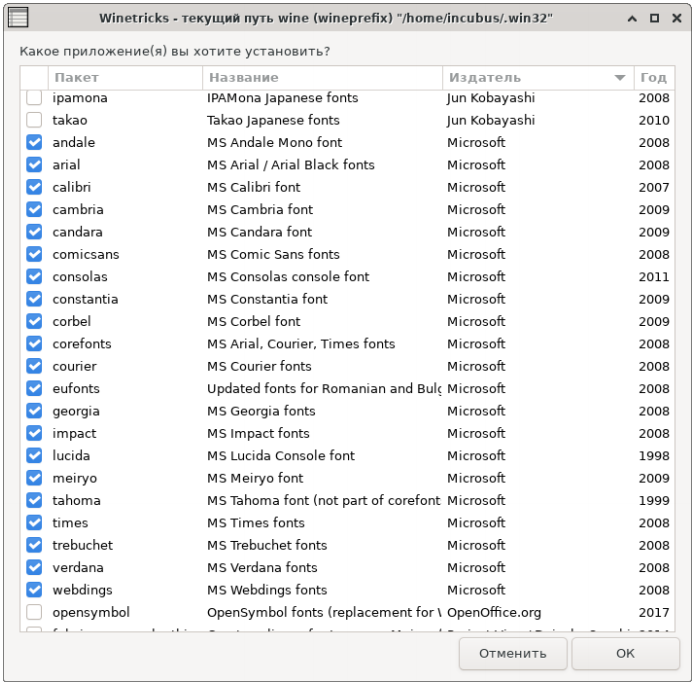Confirm selection with OK button
698x688 pixels.
[x=625, y=654]
